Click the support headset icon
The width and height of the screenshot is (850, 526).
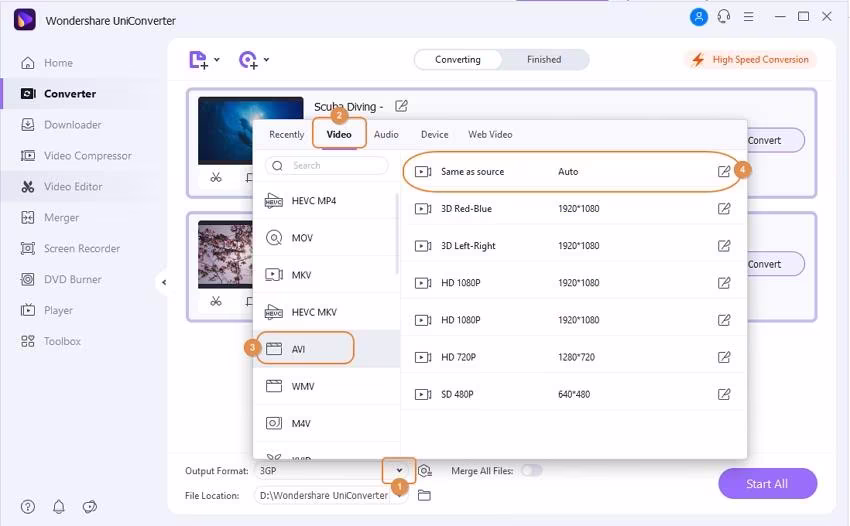724,17
